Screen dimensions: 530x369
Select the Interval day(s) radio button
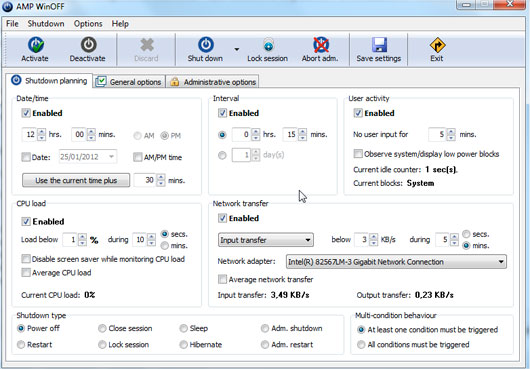click(x=222, y=155)
